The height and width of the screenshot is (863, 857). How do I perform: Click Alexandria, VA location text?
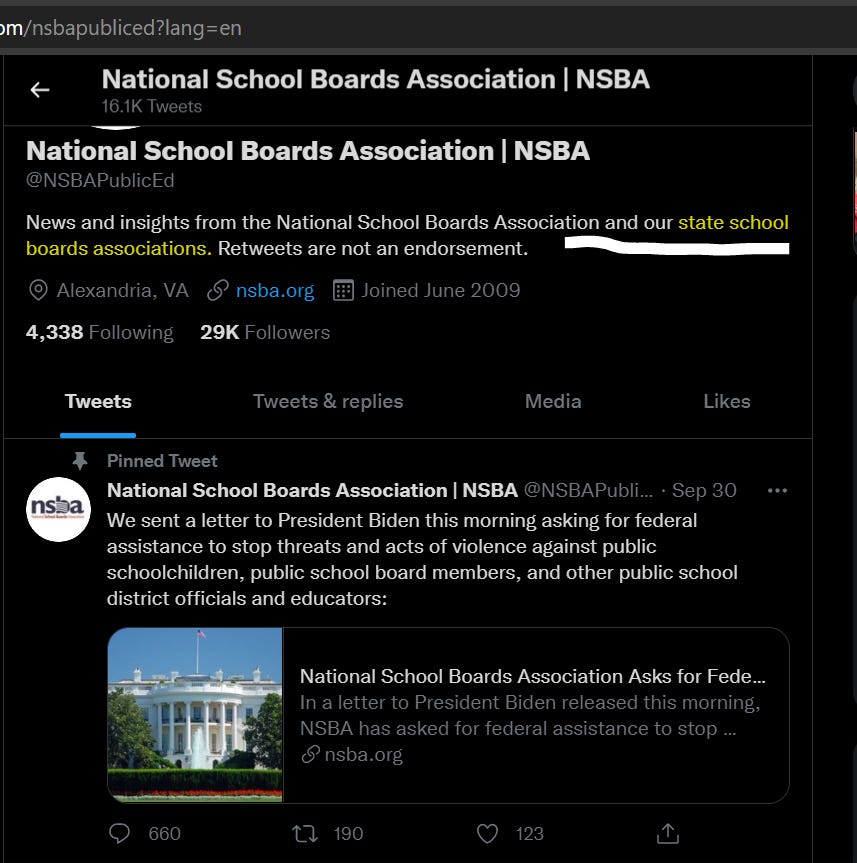point(123,290)
